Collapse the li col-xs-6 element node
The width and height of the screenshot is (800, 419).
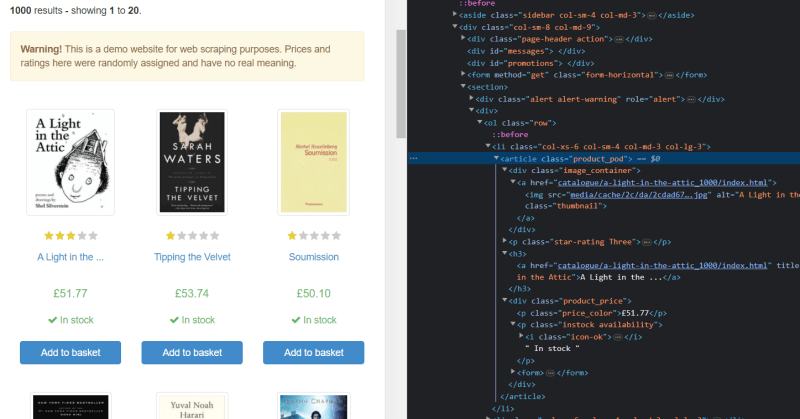tap(488, 146)
